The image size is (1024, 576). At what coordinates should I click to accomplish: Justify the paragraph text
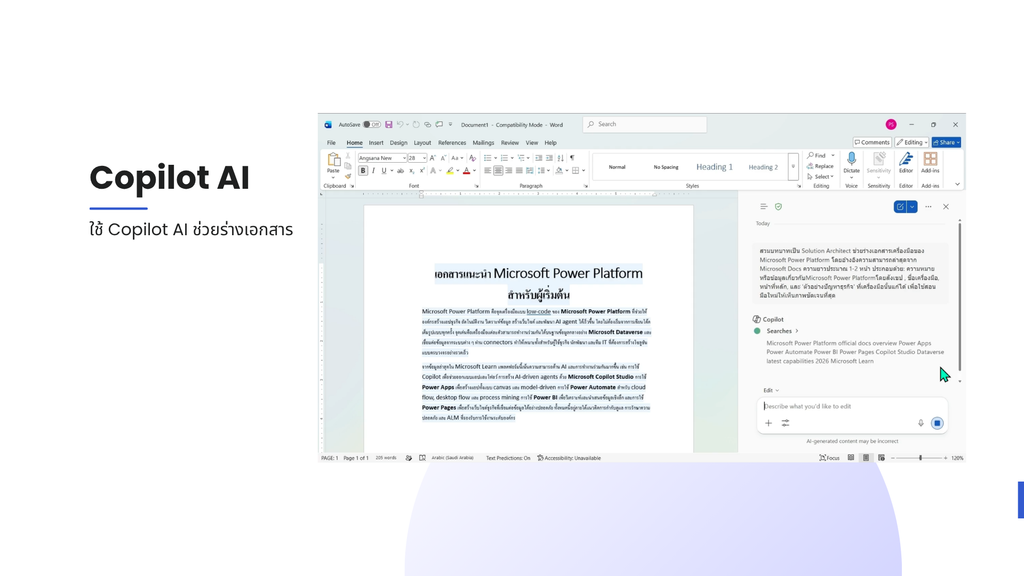519,171
